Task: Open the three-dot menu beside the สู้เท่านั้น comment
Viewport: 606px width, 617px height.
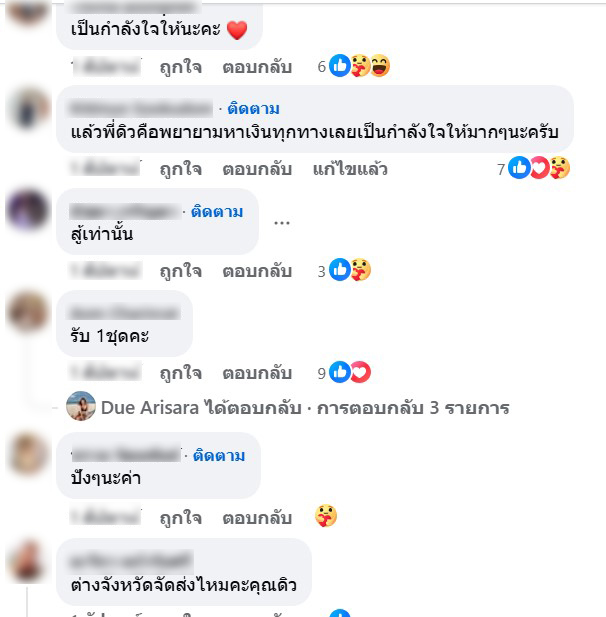Action: click(x=282, y=223)
